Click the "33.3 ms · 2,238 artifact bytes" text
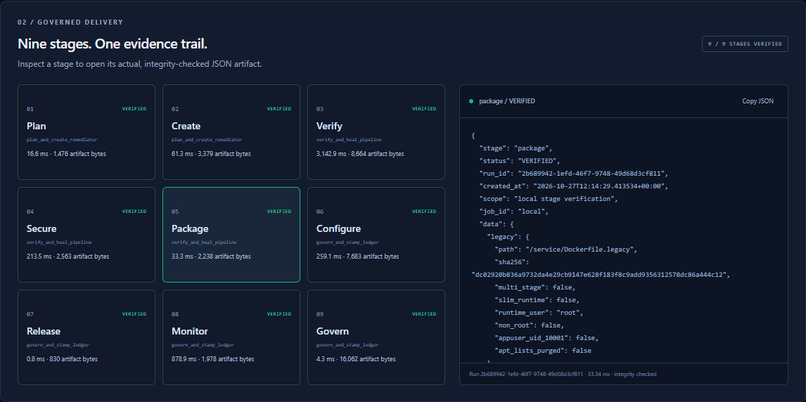Image resolution: width=806 pixels, height=402 pixels. (211, 257)
